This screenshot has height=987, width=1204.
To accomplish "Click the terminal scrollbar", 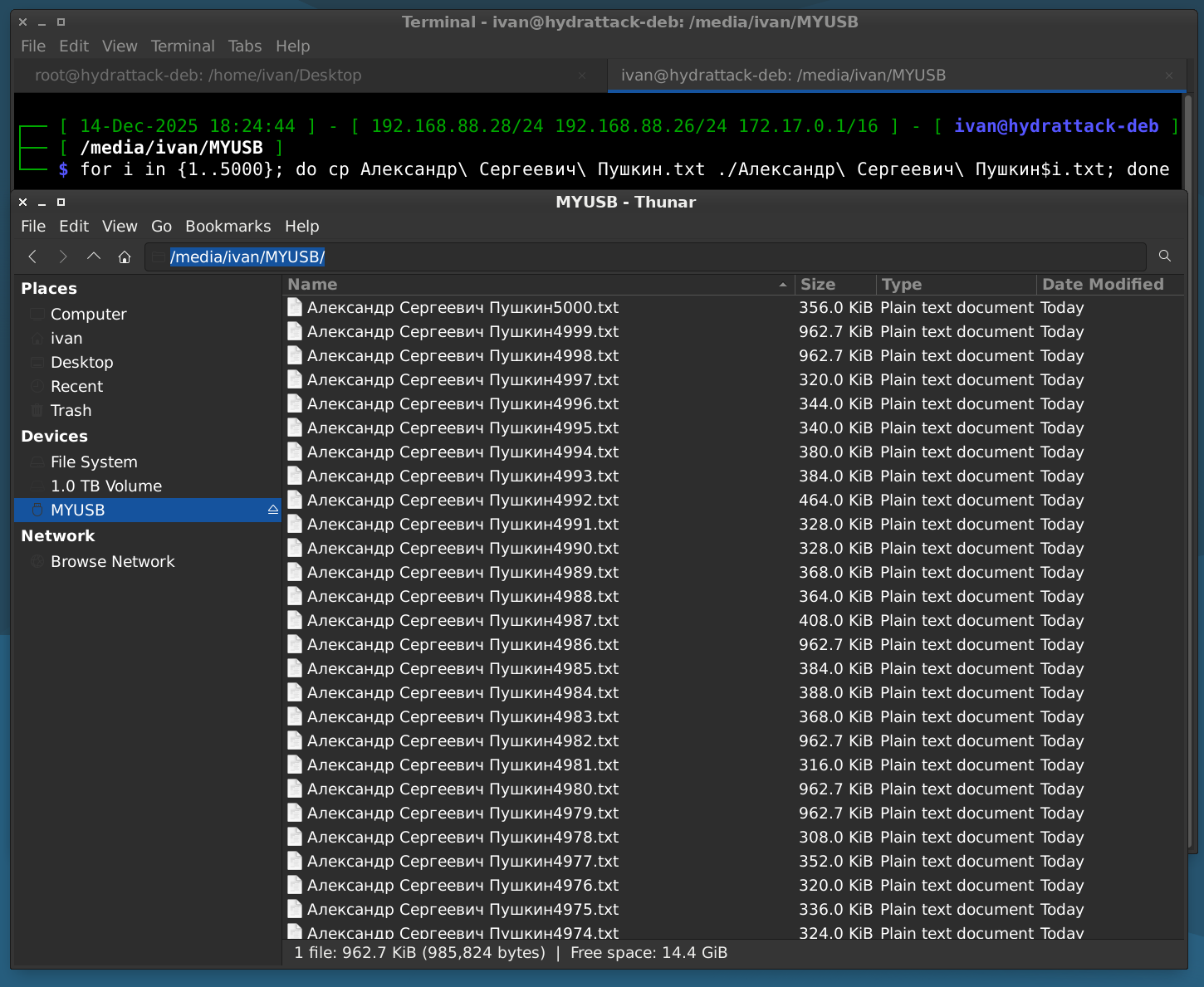I will point(1187,141).
